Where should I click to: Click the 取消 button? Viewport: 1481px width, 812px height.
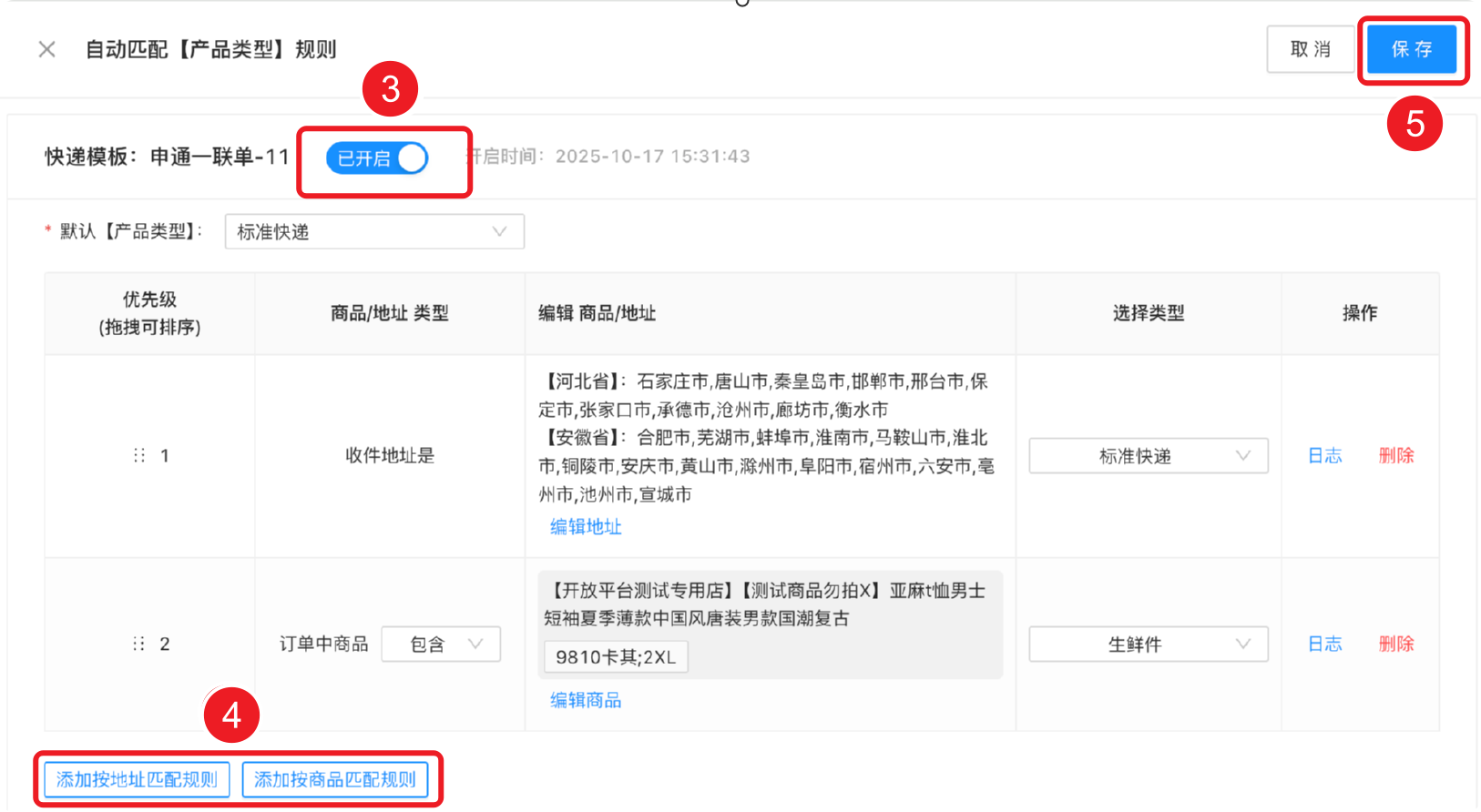point(1310,49)
